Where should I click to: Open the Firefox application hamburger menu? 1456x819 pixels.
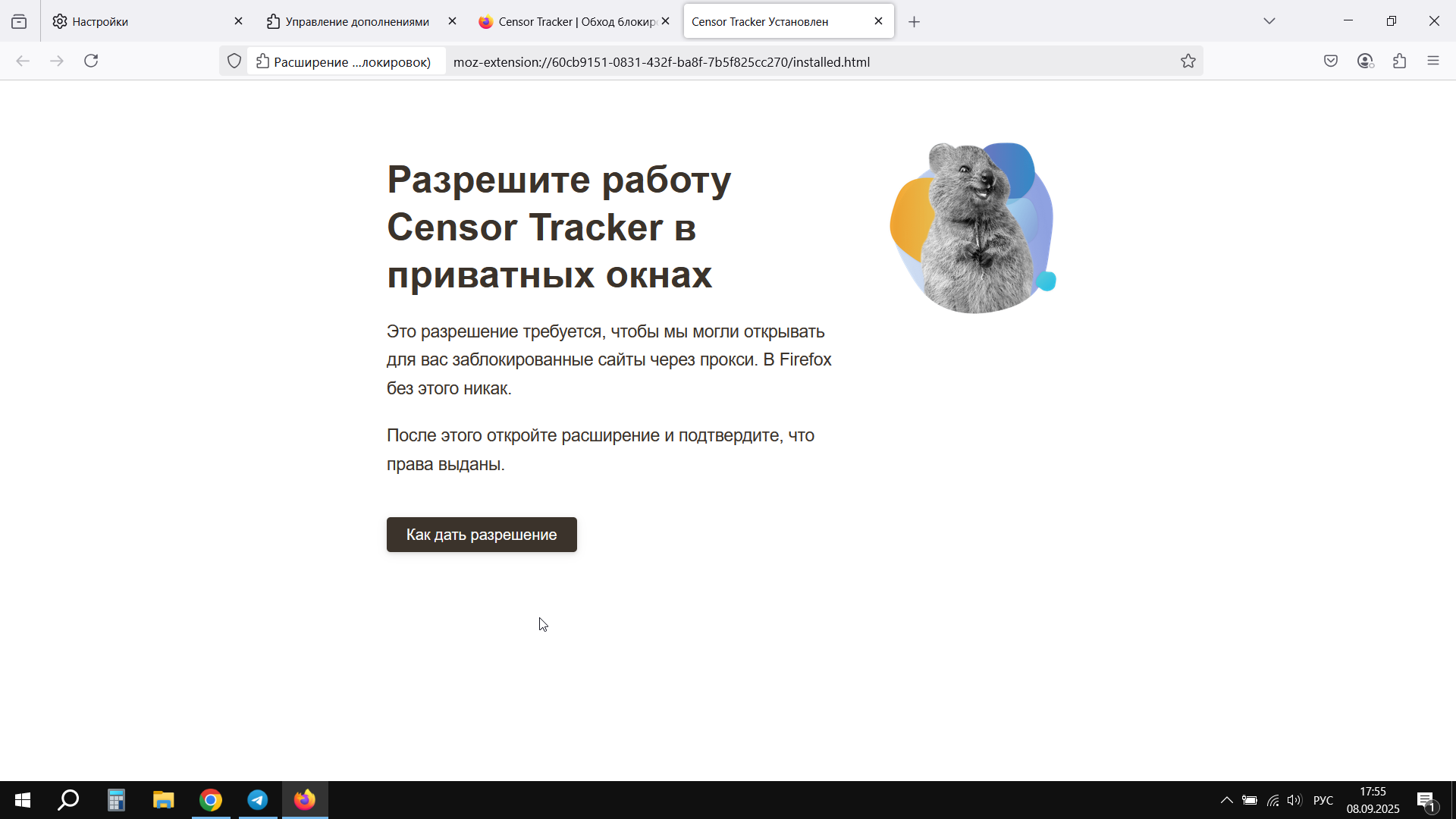tap(1433, 61)
